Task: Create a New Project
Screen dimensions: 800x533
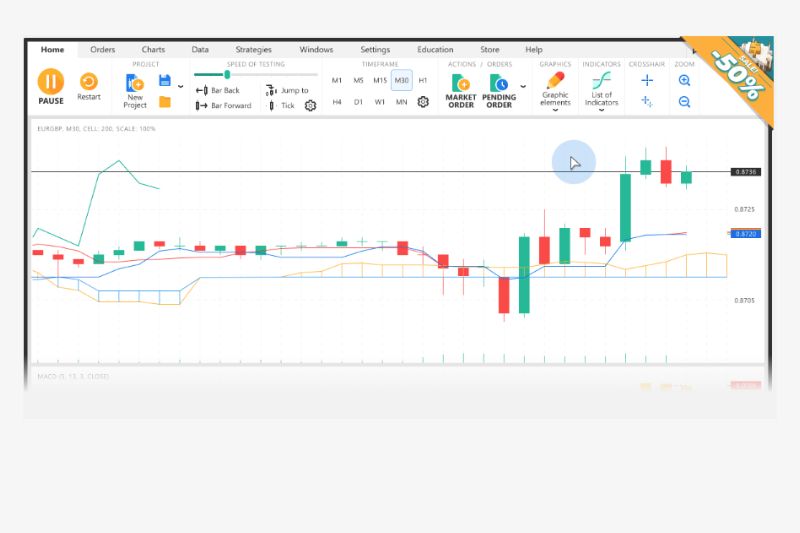Action: 135,91
